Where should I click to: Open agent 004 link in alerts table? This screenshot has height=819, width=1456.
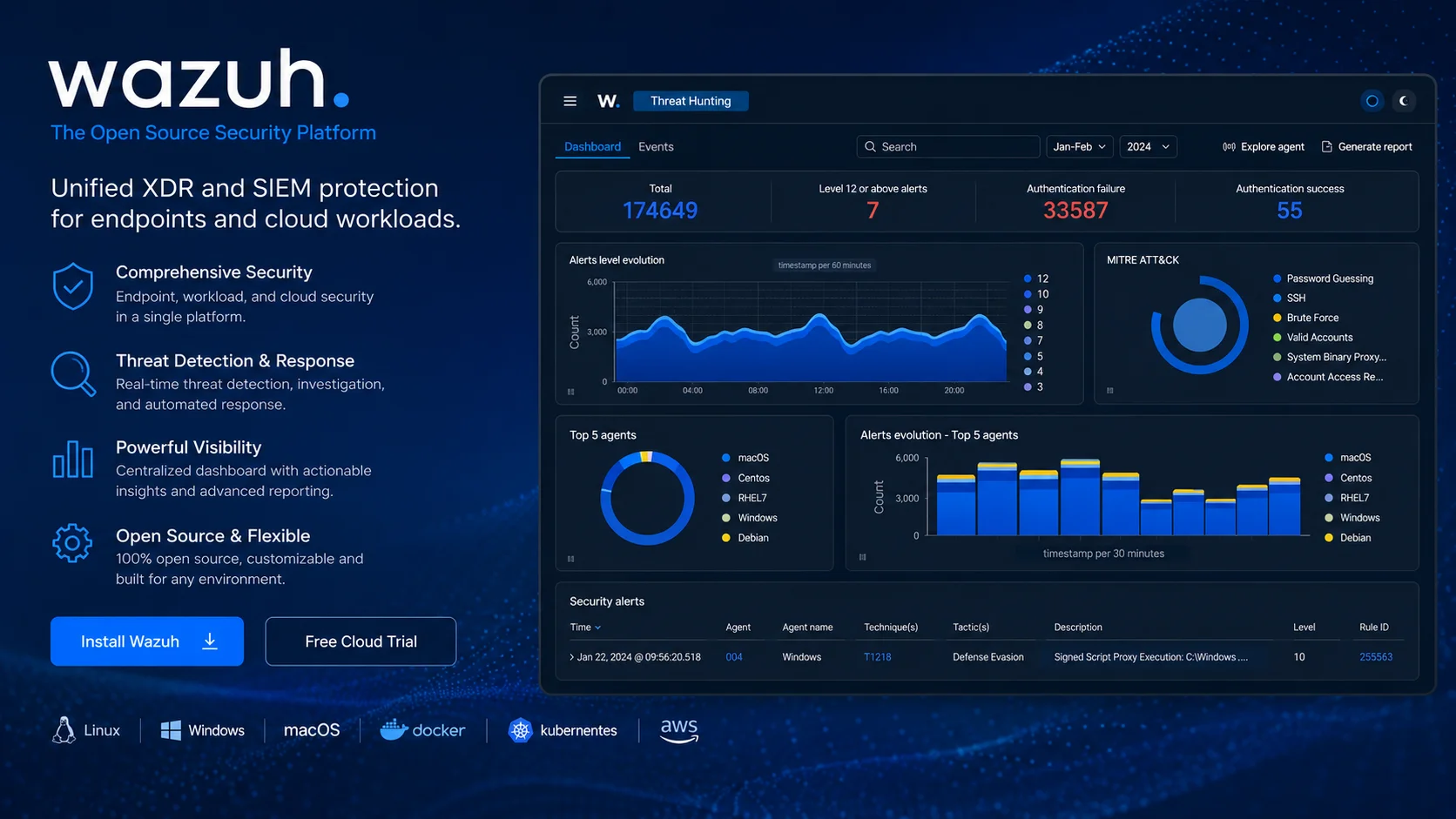coord(734,657)
